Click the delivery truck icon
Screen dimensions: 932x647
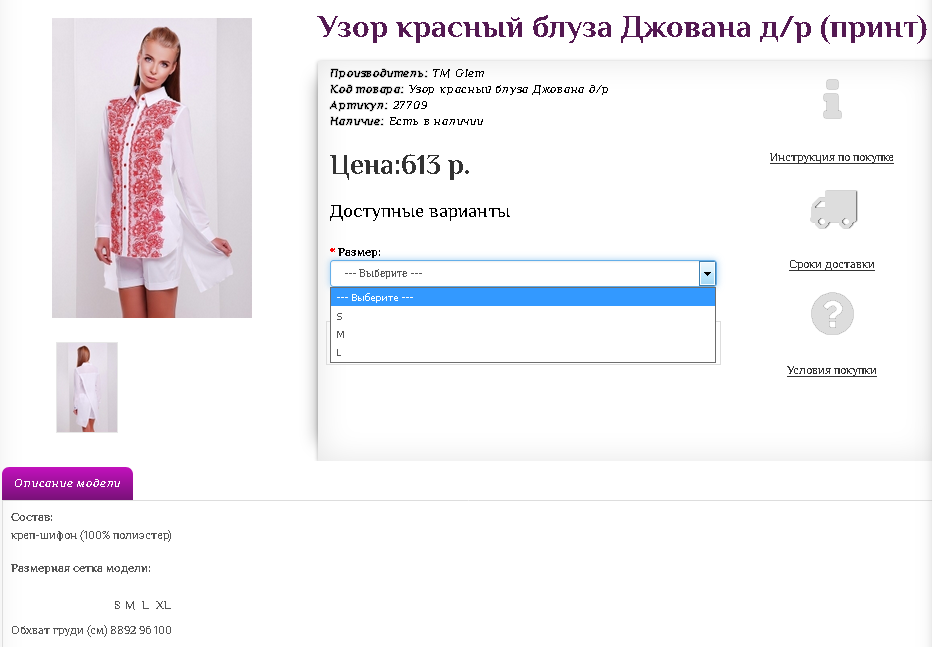click(x=834, y=209)
